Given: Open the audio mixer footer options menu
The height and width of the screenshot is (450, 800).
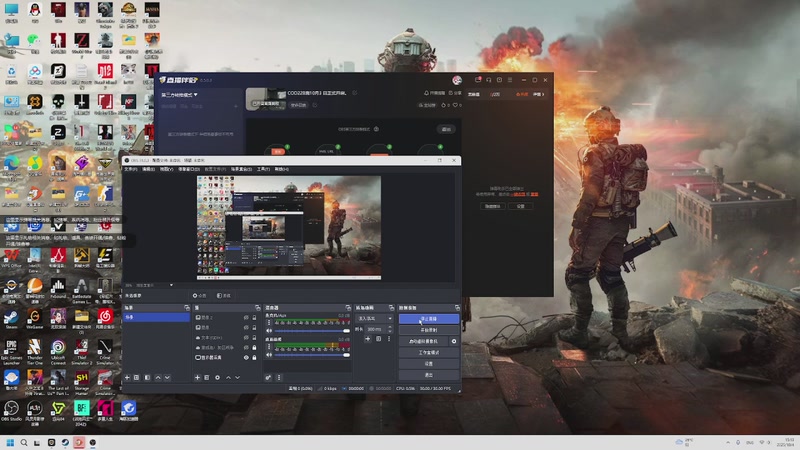Looking at the screenshot, I should [279, 378].
